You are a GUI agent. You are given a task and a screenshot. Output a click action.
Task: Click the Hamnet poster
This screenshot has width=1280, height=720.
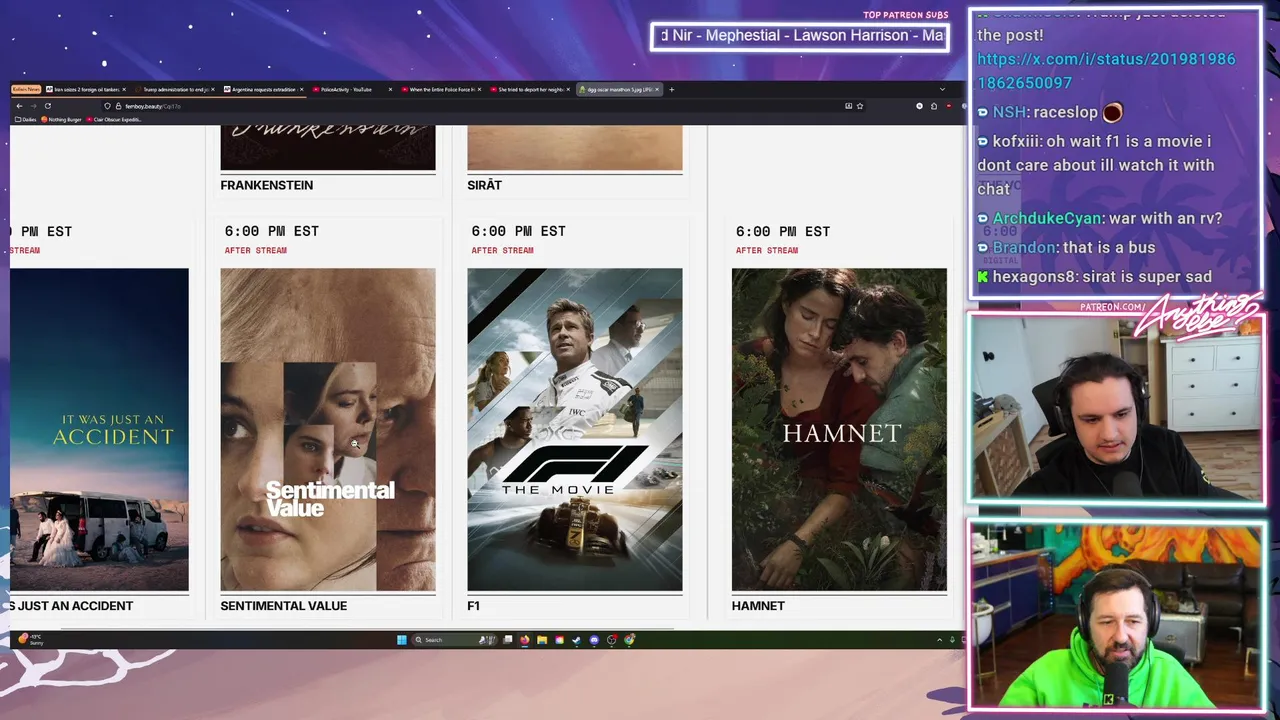(x=839, y=429)
